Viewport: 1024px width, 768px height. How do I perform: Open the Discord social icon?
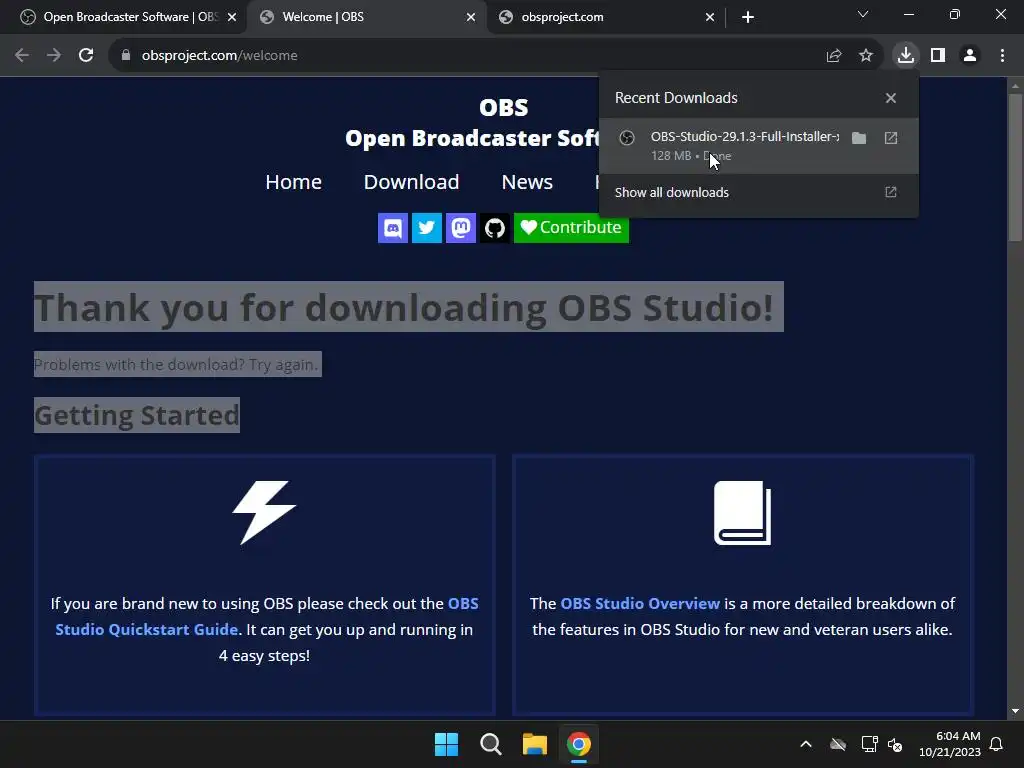point(392,228)
